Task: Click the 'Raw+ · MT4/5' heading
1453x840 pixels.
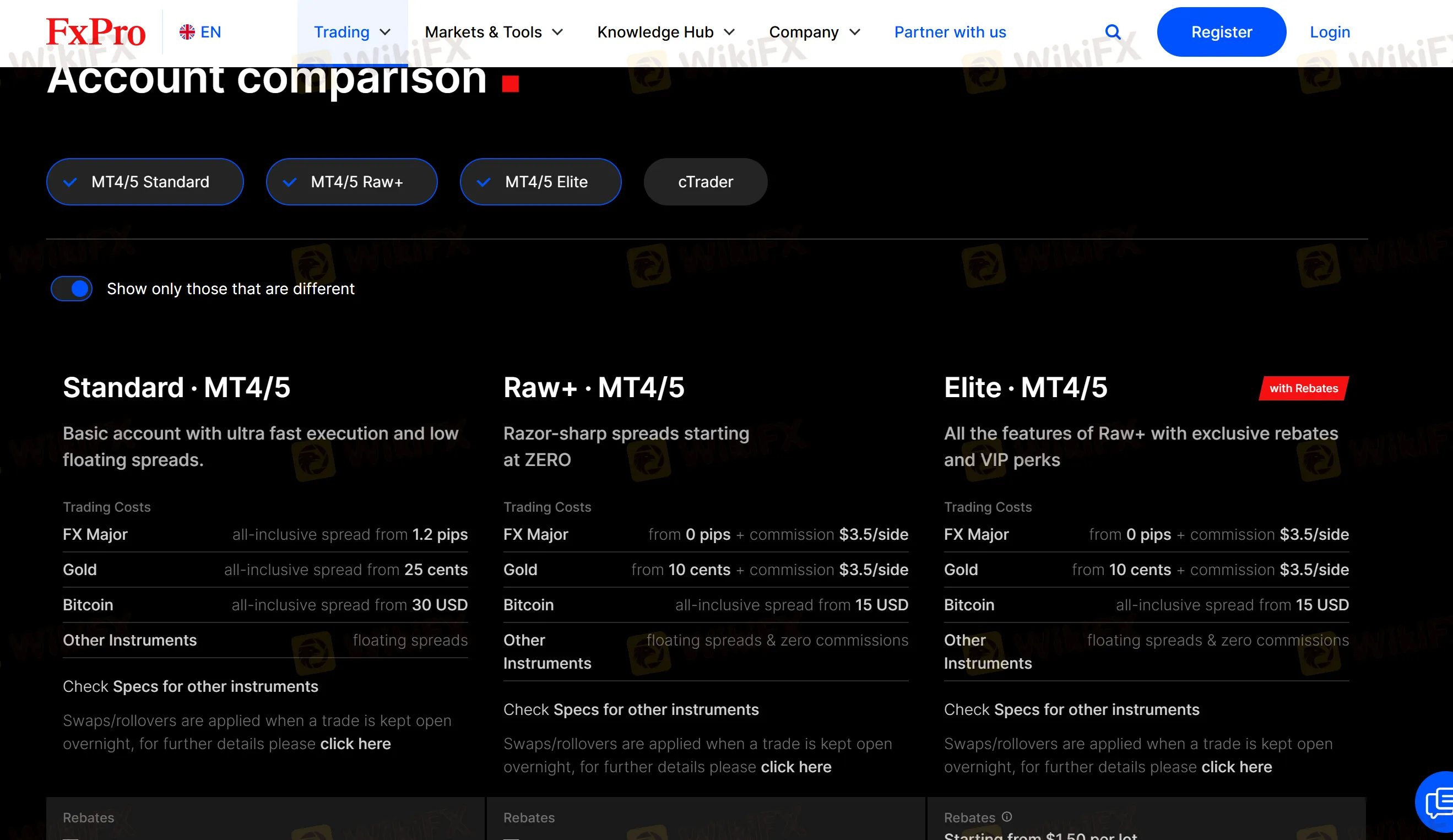Action: coord(593,387)
